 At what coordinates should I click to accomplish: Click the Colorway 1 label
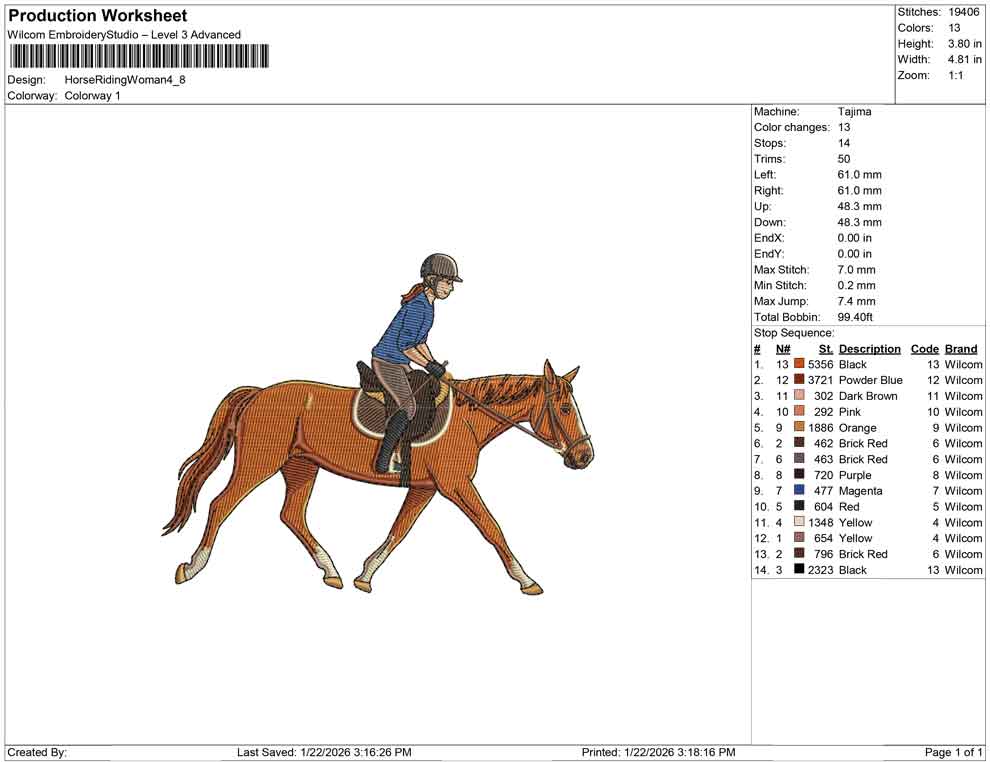tap(91, 96)
